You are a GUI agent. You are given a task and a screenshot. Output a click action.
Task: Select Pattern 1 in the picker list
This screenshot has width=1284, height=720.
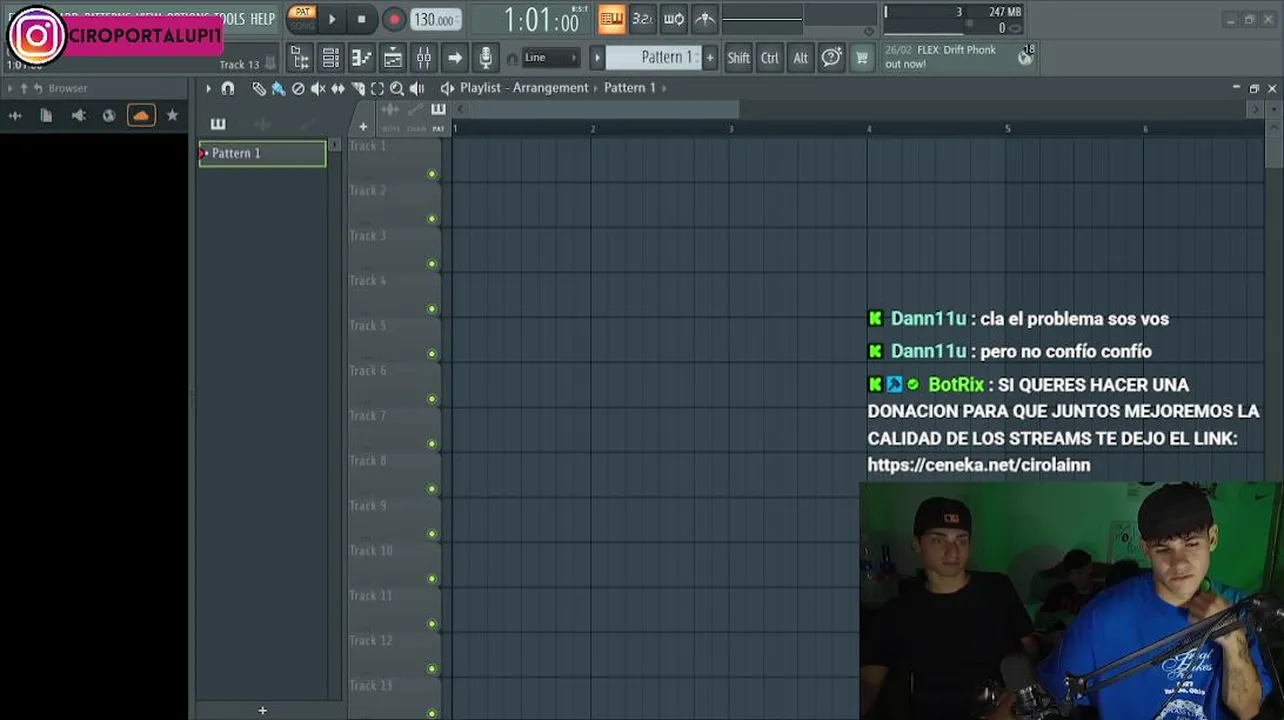tap(262, 153)
